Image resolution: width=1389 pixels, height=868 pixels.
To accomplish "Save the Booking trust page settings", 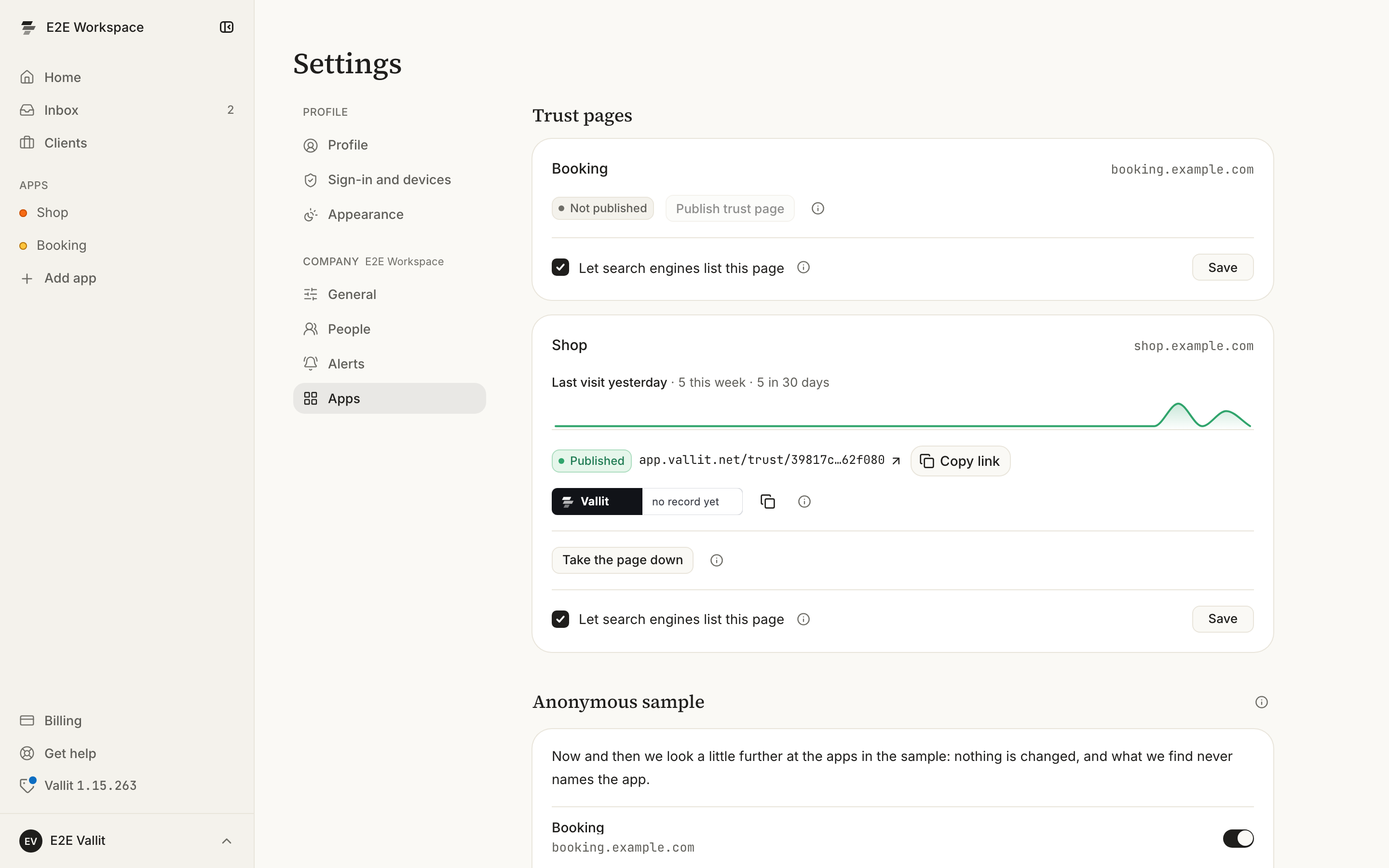I will (1223, 268).
